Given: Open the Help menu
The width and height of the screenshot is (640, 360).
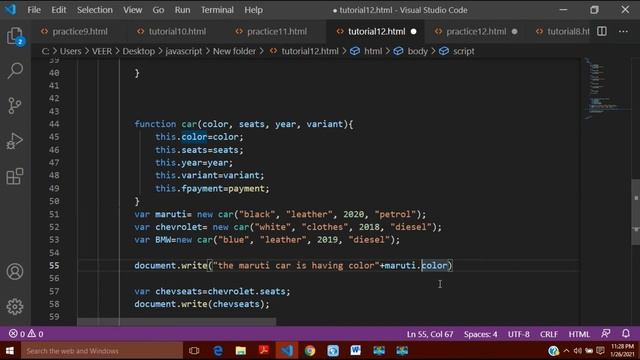Looking at the screenshot, I should (x=253, y=10).
